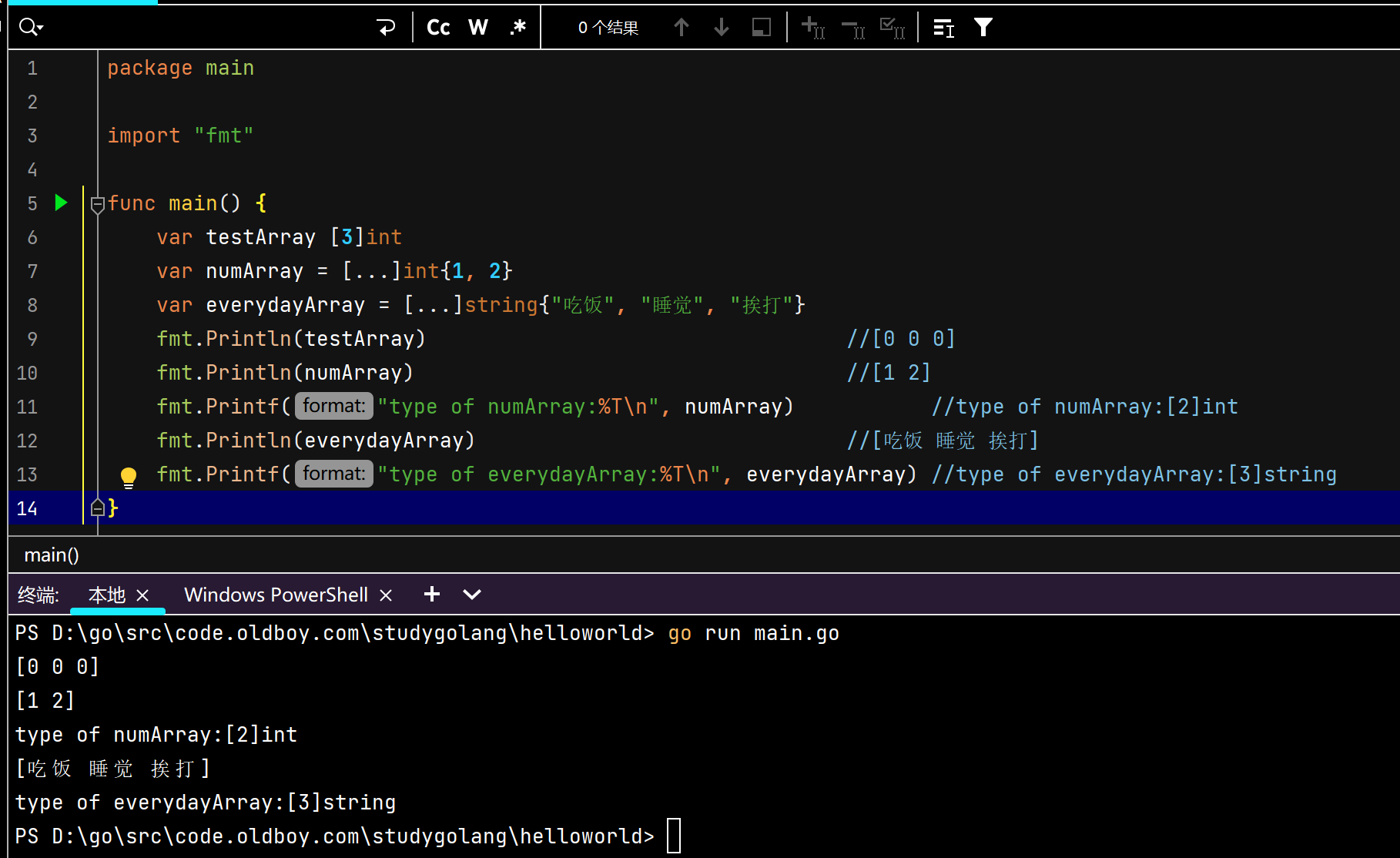Click '0 个结果' results count label
This screenshot has width=1400, height=858.
point(608,28)
